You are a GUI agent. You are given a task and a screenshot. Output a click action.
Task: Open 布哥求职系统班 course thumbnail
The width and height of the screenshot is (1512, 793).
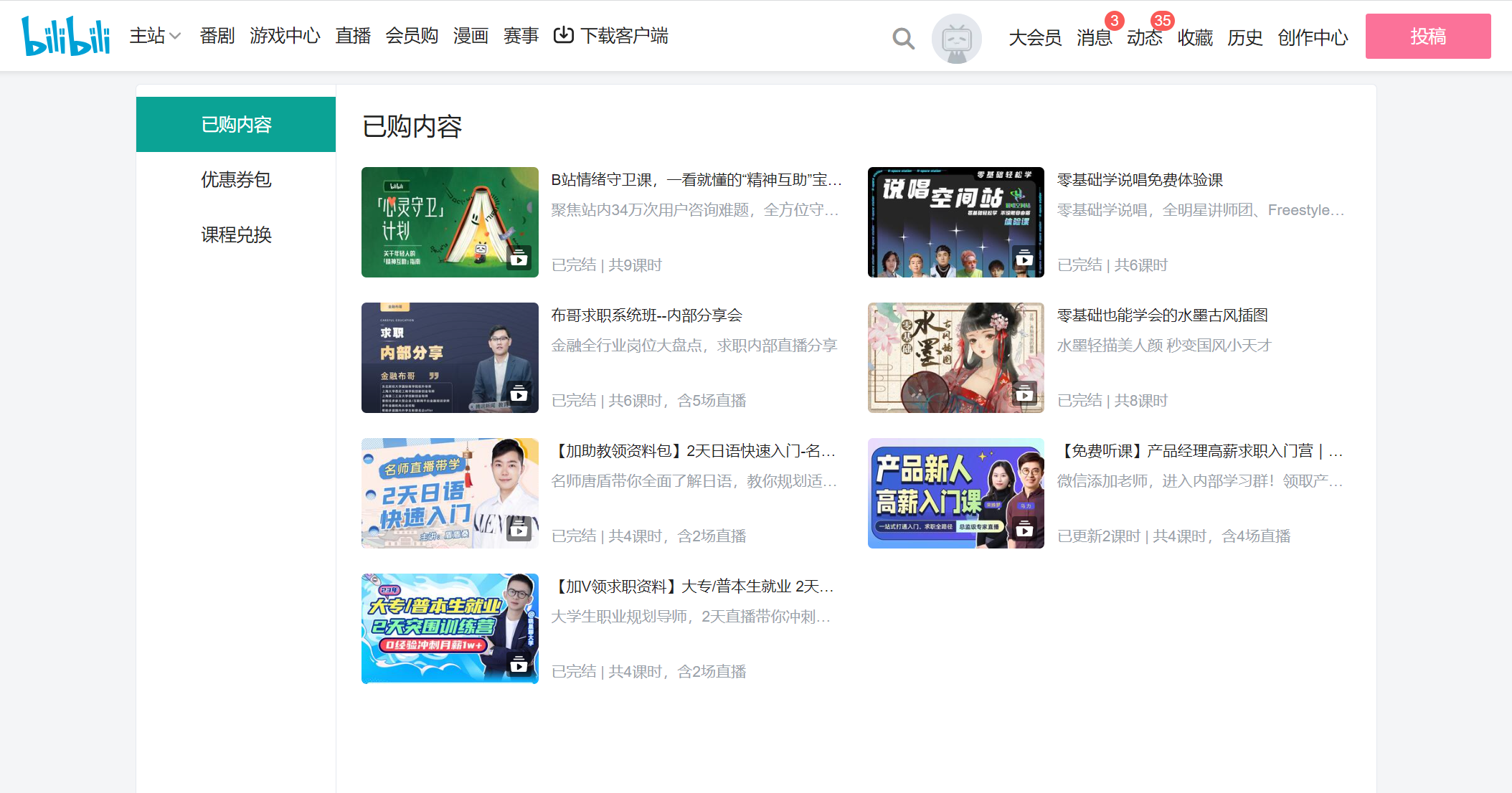(450, 358)
